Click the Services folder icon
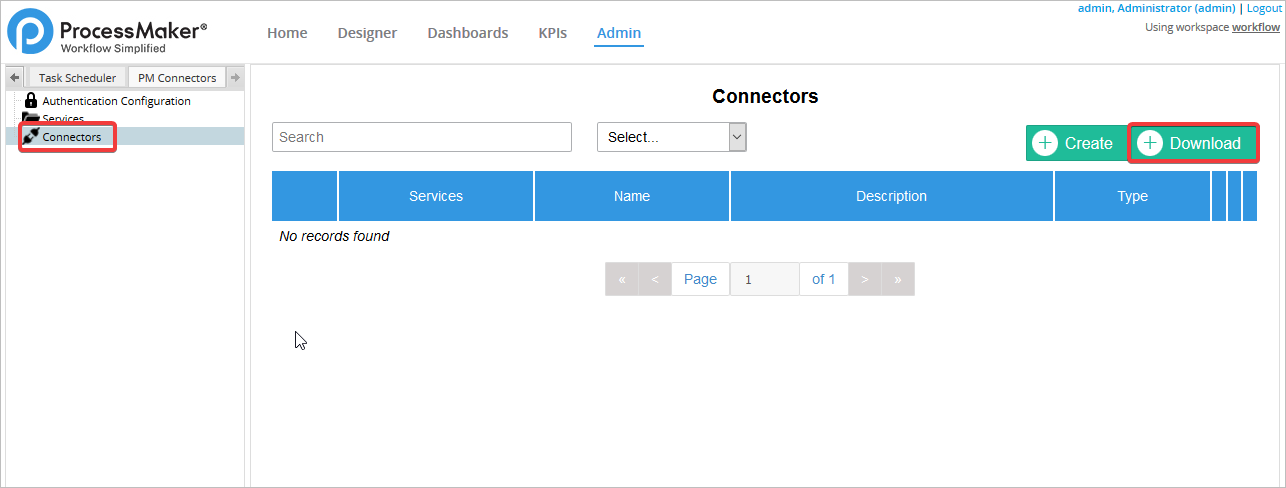 (x=31, y=118)
